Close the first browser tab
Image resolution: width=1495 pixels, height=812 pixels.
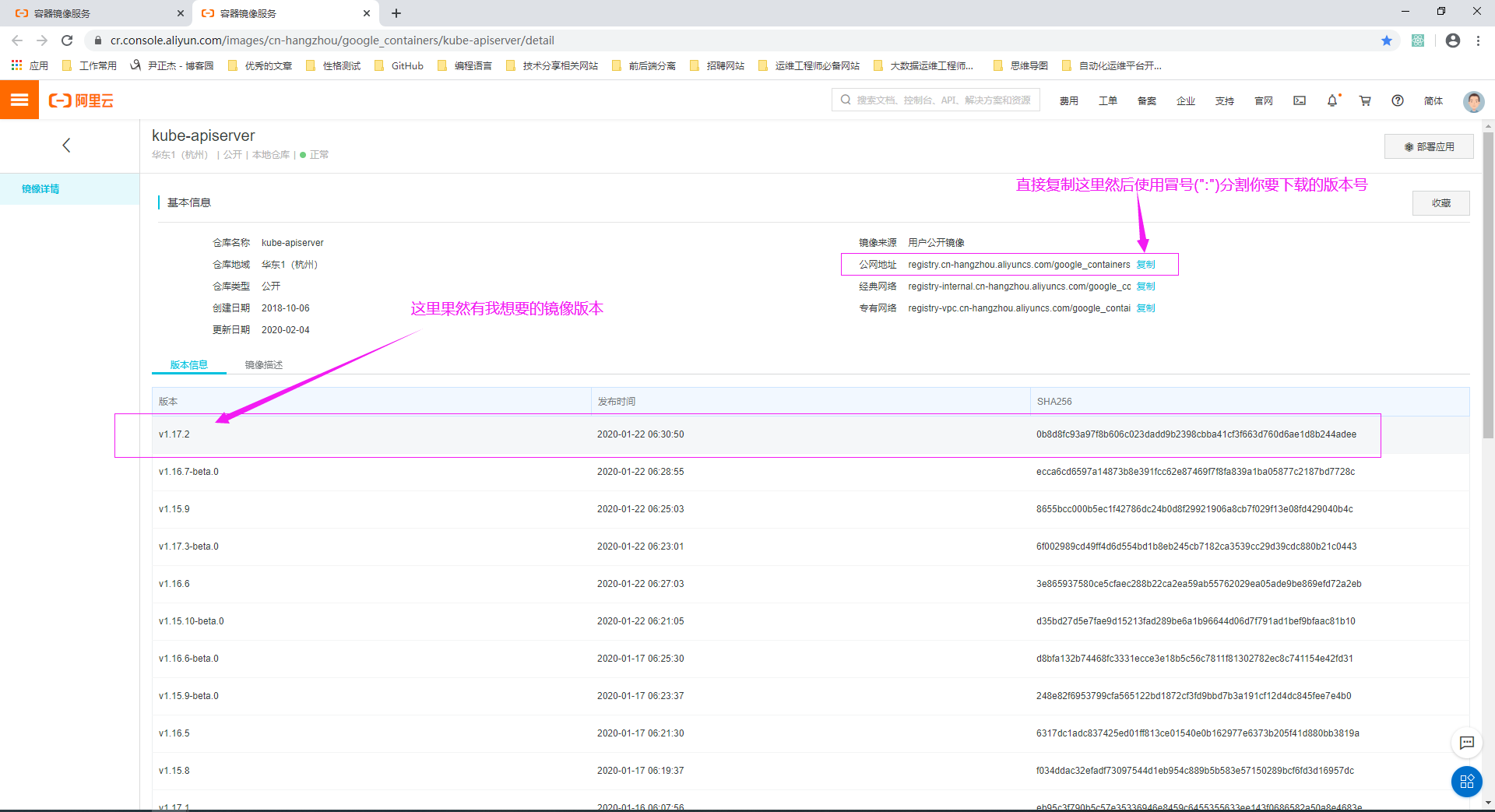click(181, 13)
